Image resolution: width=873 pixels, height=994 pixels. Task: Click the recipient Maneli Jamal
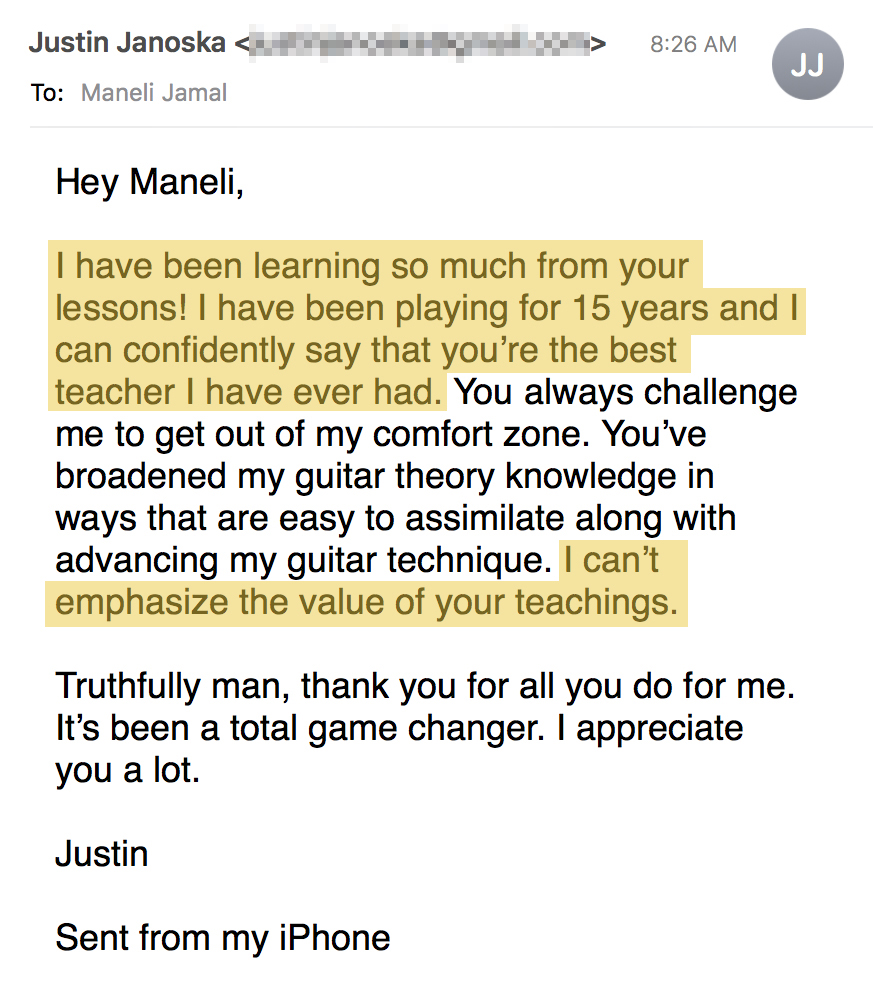[x=154, y=92]
